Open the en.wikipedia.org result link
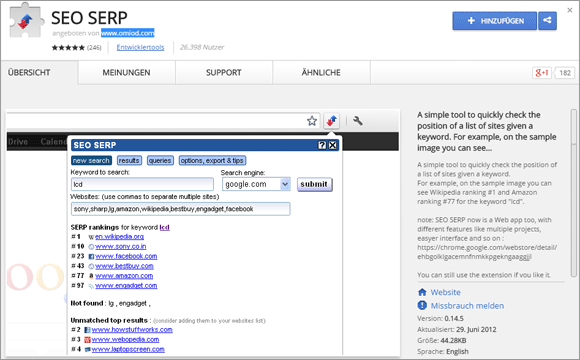The image size is (580, 360). 119,236
